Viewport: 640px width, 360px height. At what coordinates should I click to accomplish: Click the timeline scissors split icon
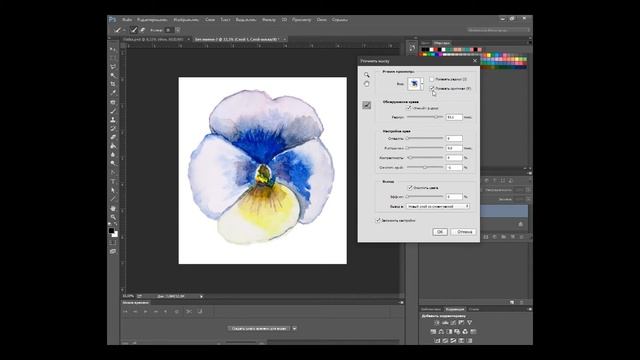tap(189, 311)
